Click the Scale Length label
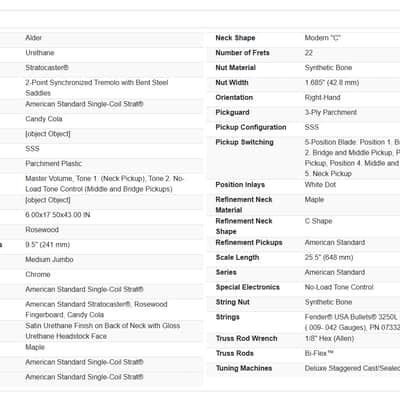This screenshot has height=400, width=400. (x=237, y=257)
